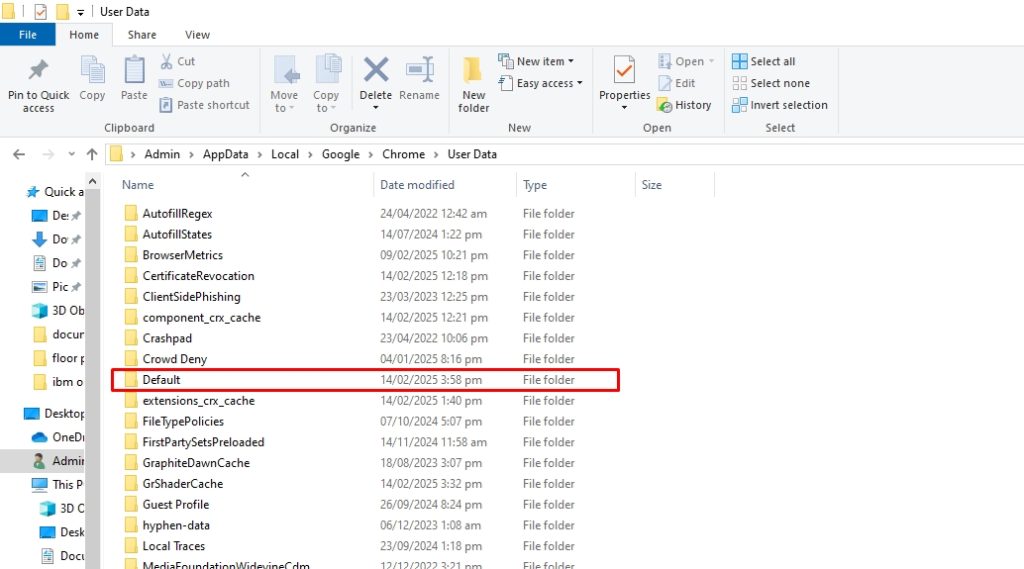Click Pin to Quick access icon
Image resolution: width=1024 pixels, height=569 pixels.
[x=38, y=70]
